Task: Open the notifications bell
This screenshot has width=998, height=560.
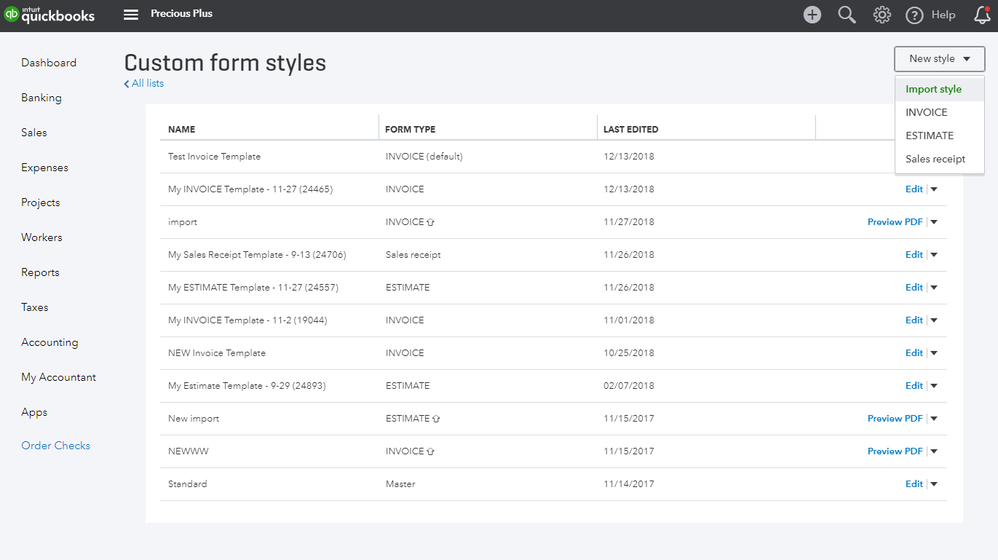Action: pos(982,15)
